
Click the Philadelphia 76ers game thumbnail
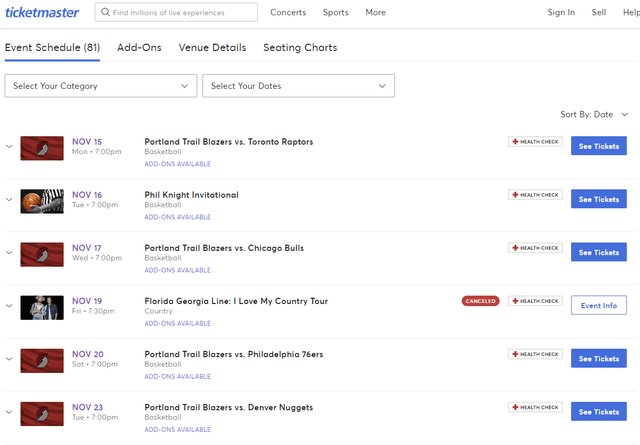click(x=42, y=360)
